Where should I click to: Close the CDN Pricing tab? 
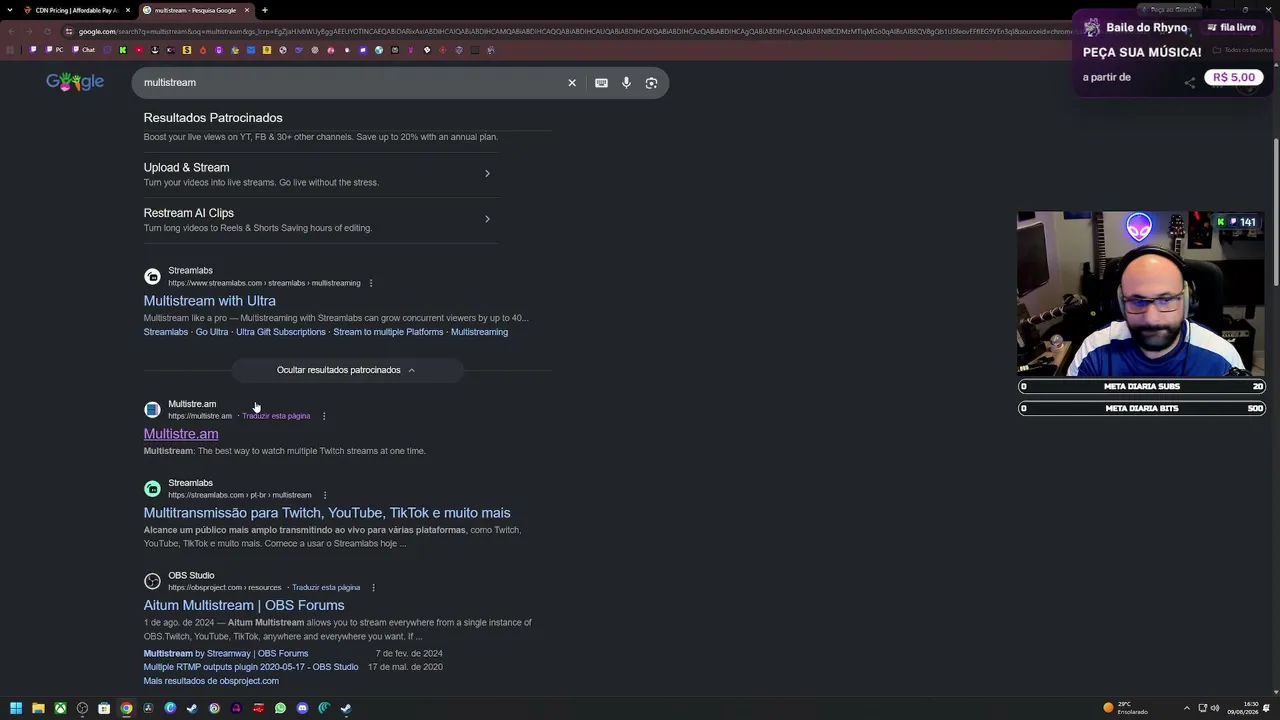point(128,10)
